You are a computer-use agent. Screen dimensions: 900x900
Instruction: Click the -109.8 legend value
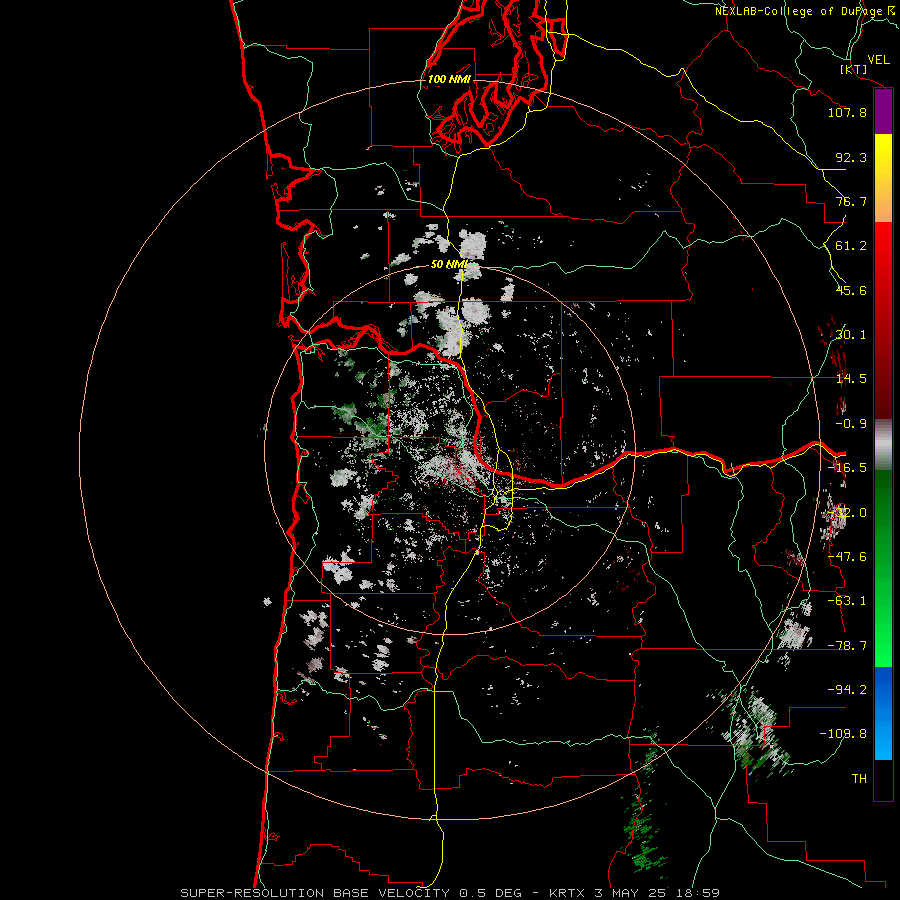click(843, 734)
